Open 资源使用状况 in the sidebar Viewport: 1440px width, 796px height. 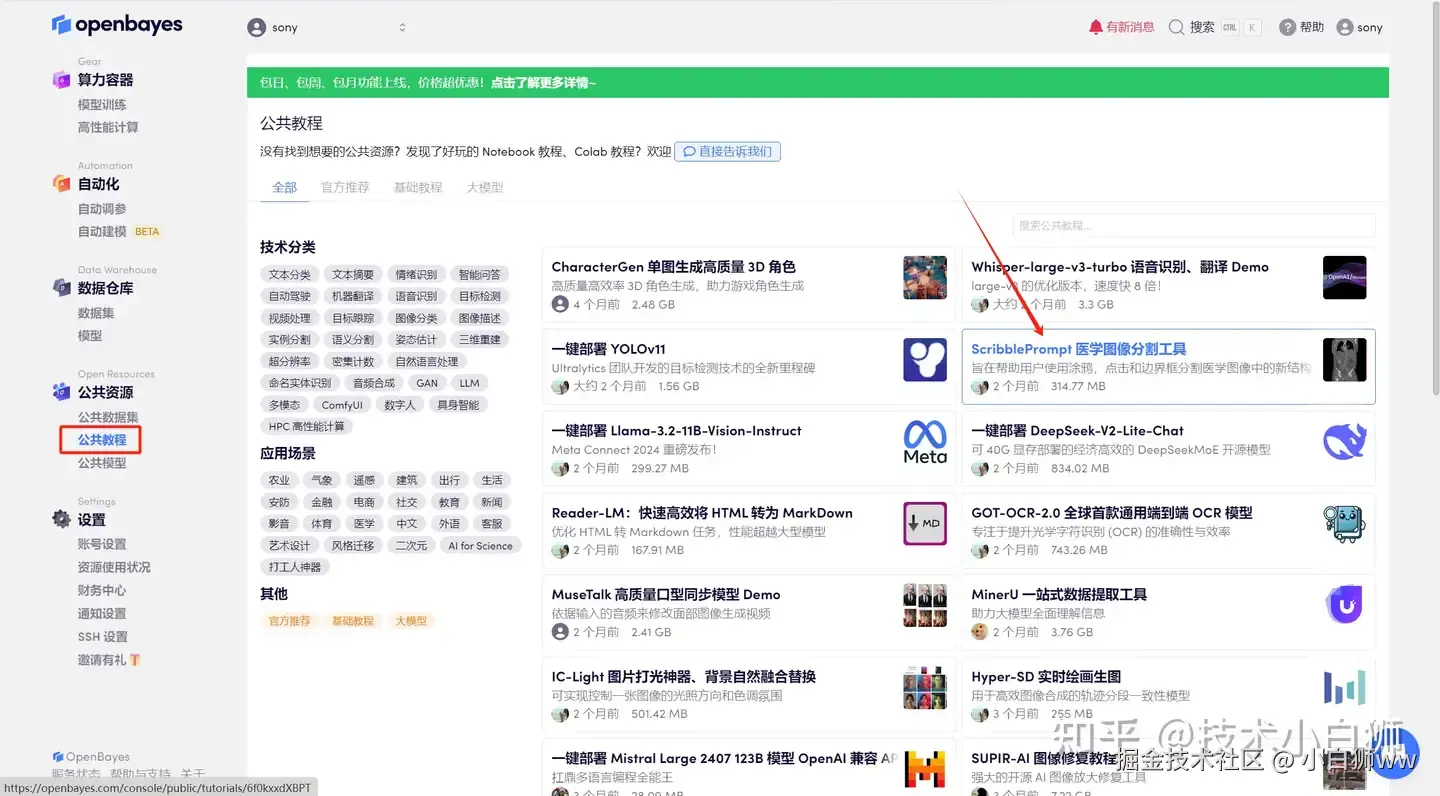[114, 567]
